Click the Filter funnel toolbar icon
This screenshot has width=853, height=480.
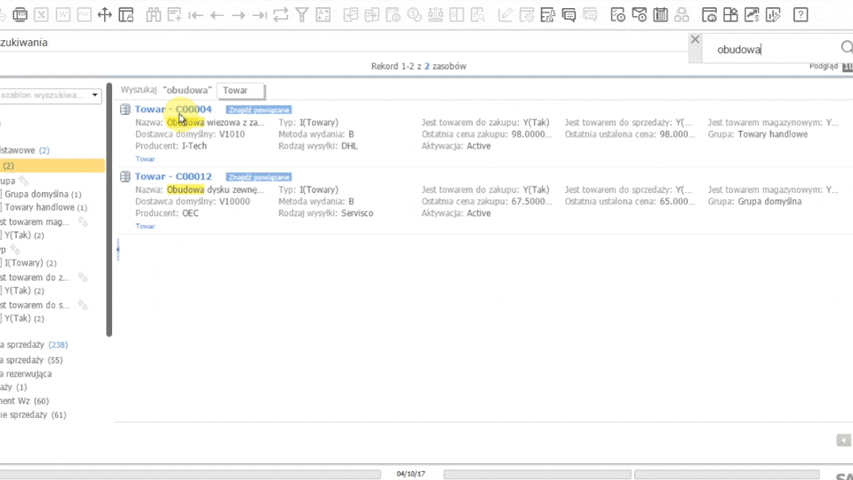pyautogui.click(x=302, y=15)
